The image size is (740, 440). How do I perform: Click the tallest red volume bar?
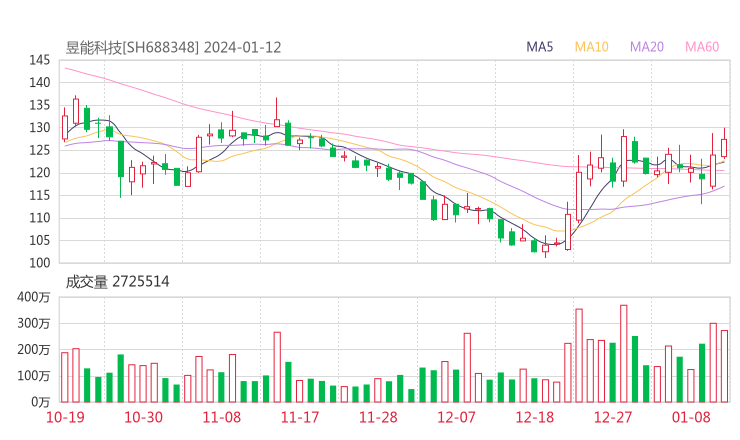623,352
